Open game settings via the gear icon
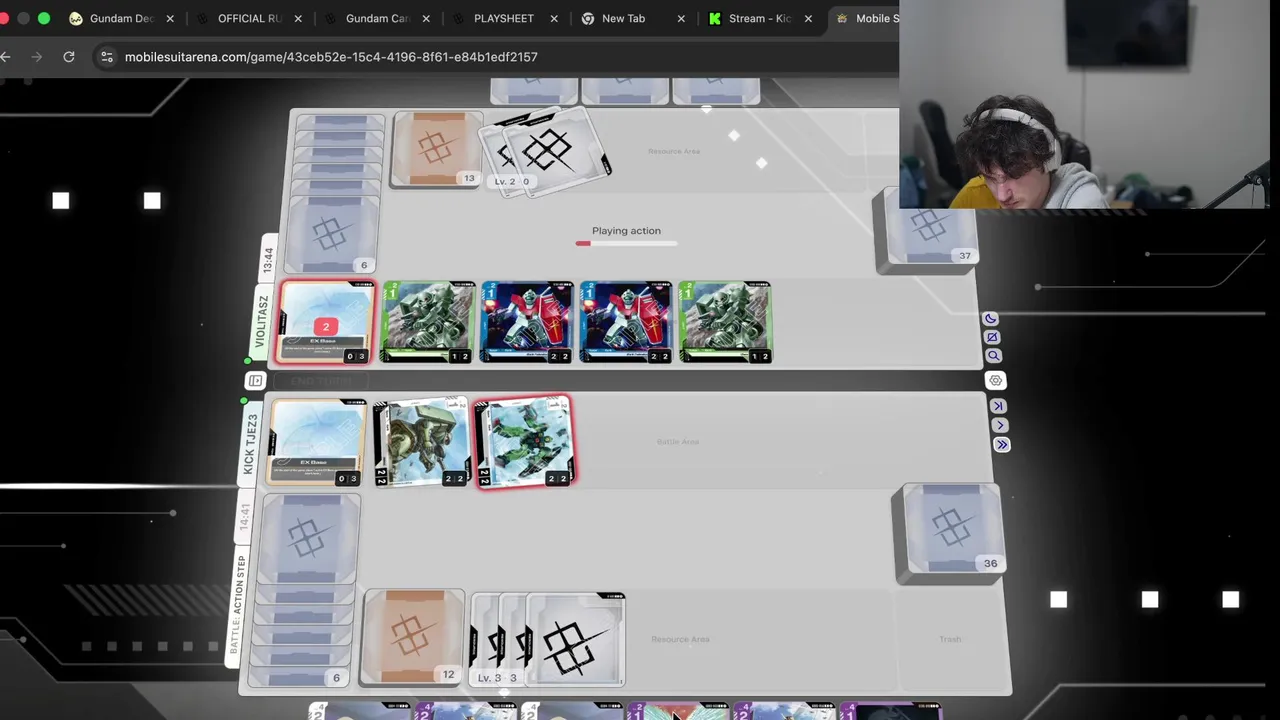 995,380
